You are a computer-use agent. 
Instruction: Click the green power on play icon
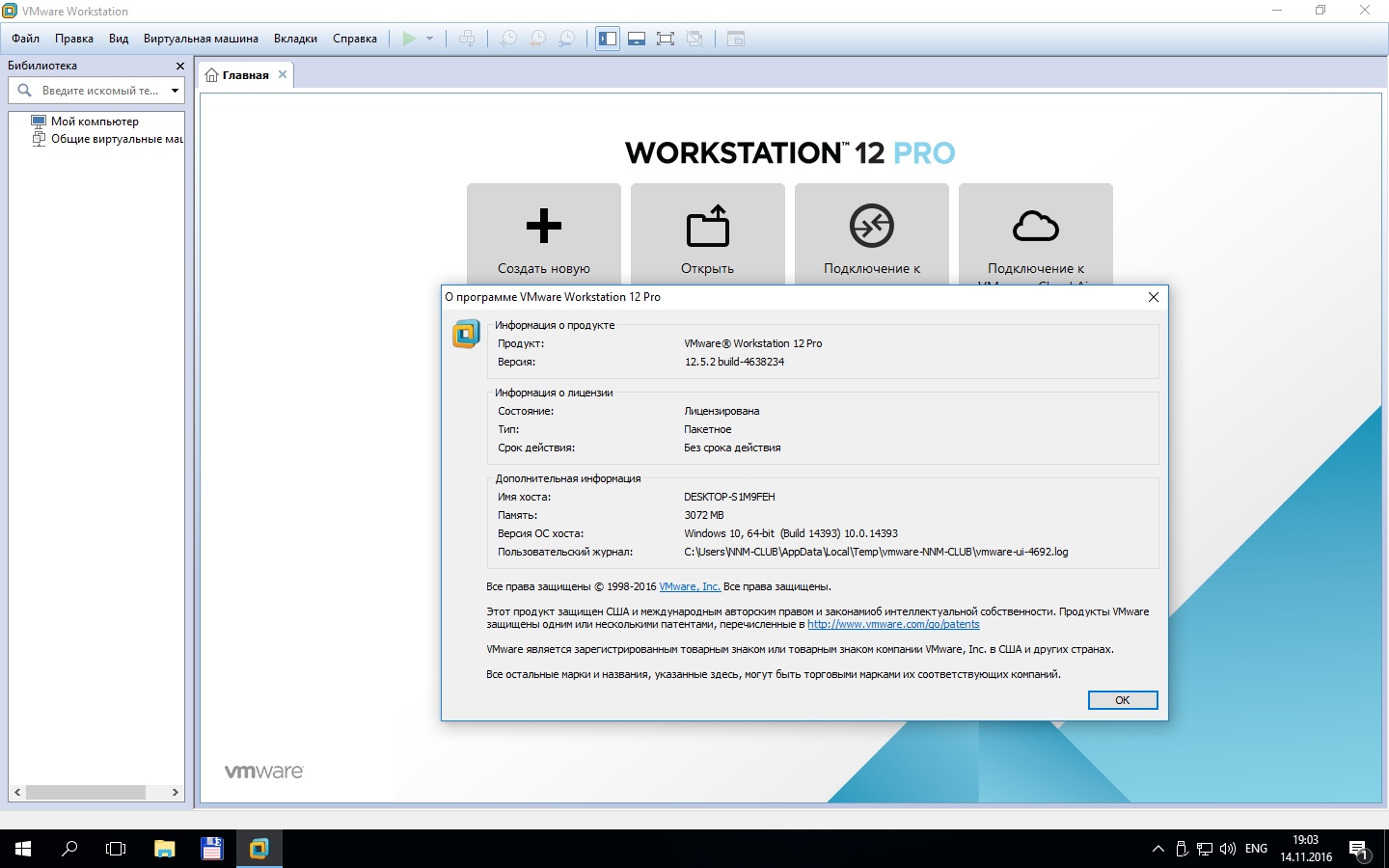click(x=409, y=39)
